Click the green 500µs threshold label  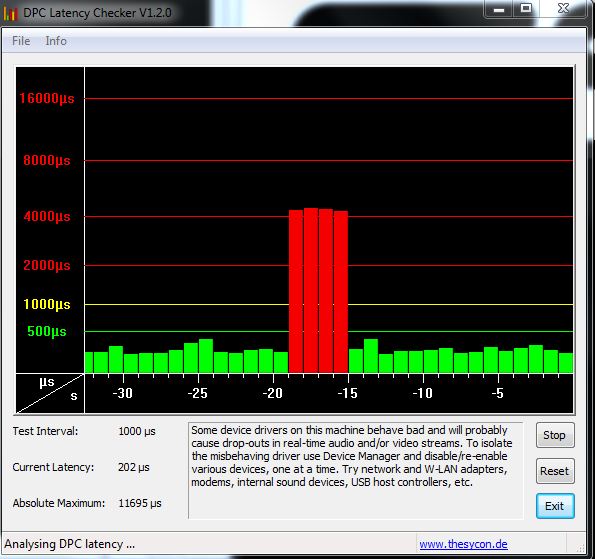tap(47, 331)
